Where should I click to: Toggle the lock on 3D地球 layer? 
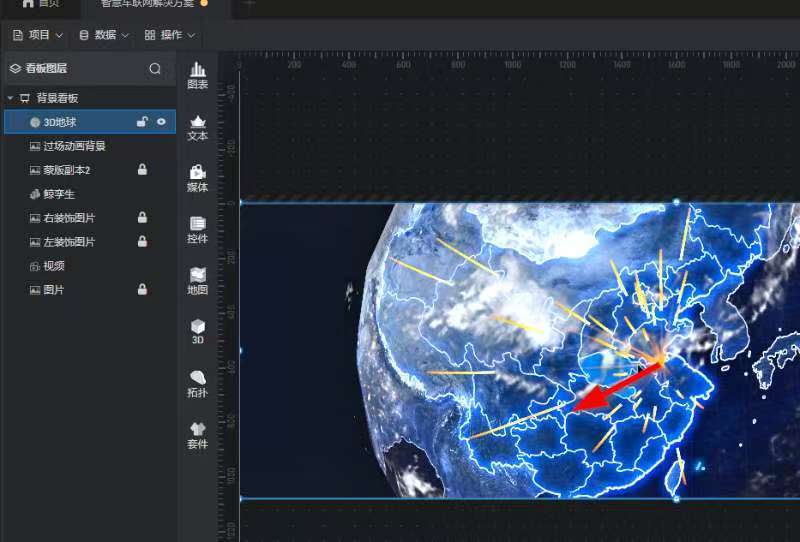142,121
